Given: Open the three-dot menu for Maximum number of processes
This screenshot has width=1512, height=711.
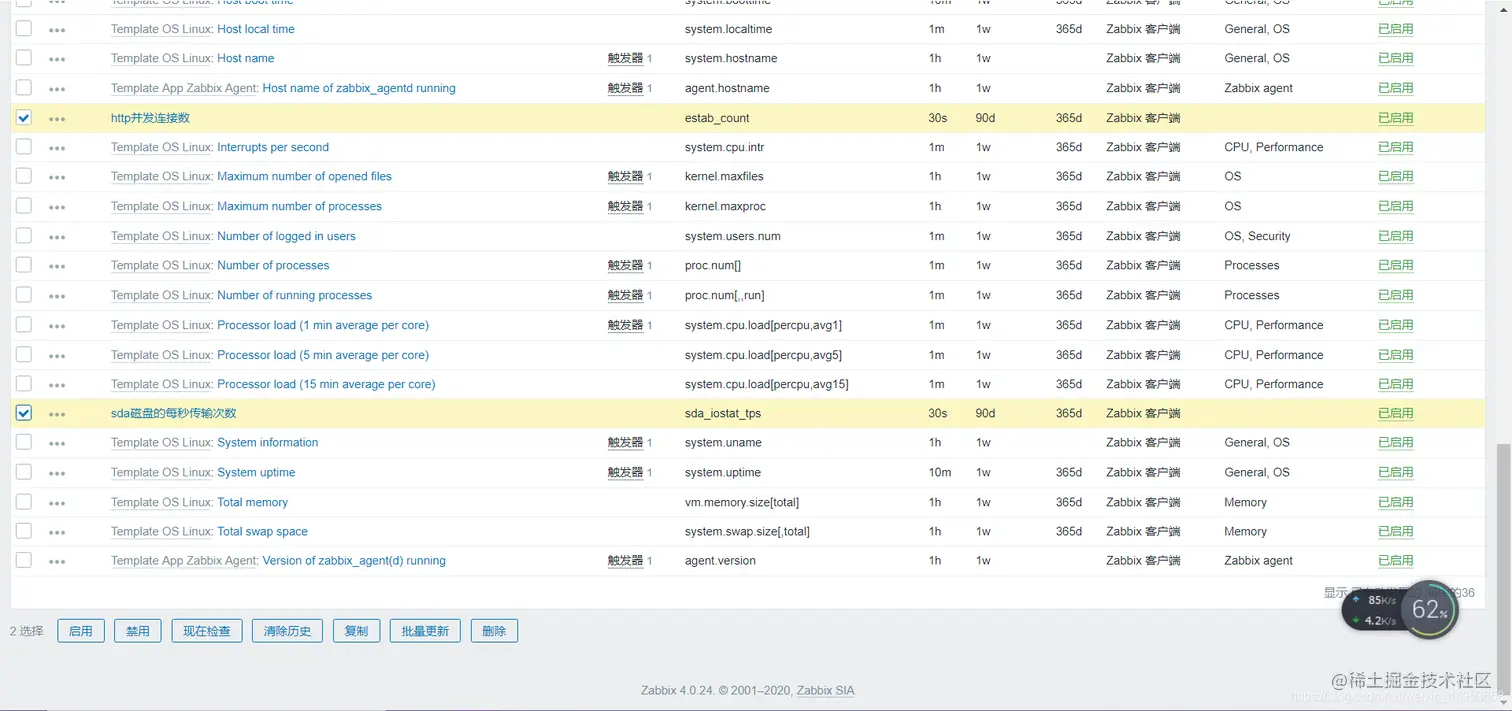Looking at the screenshot, I should click(x=57, y=207).
